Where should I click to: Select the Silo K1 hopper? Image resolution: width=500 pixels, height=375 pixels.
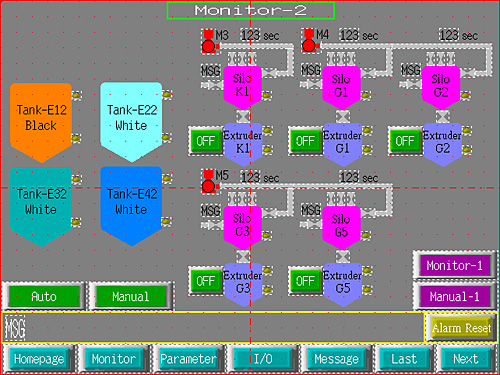click(x=242, y=88)
